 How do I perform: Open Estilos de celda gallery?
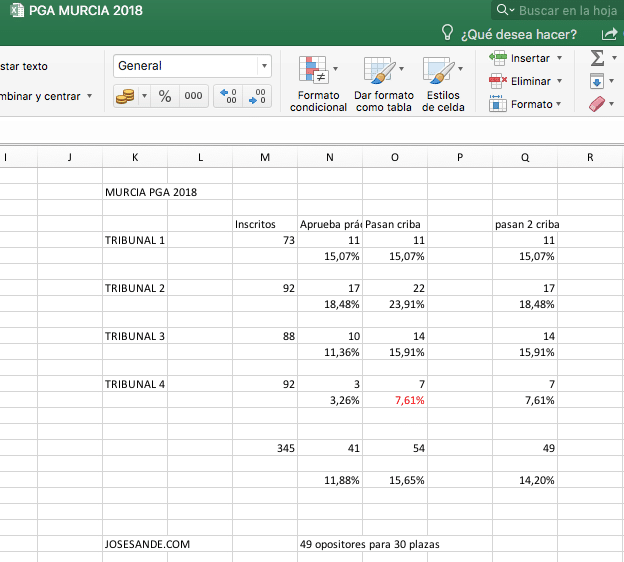coord(443,84)
